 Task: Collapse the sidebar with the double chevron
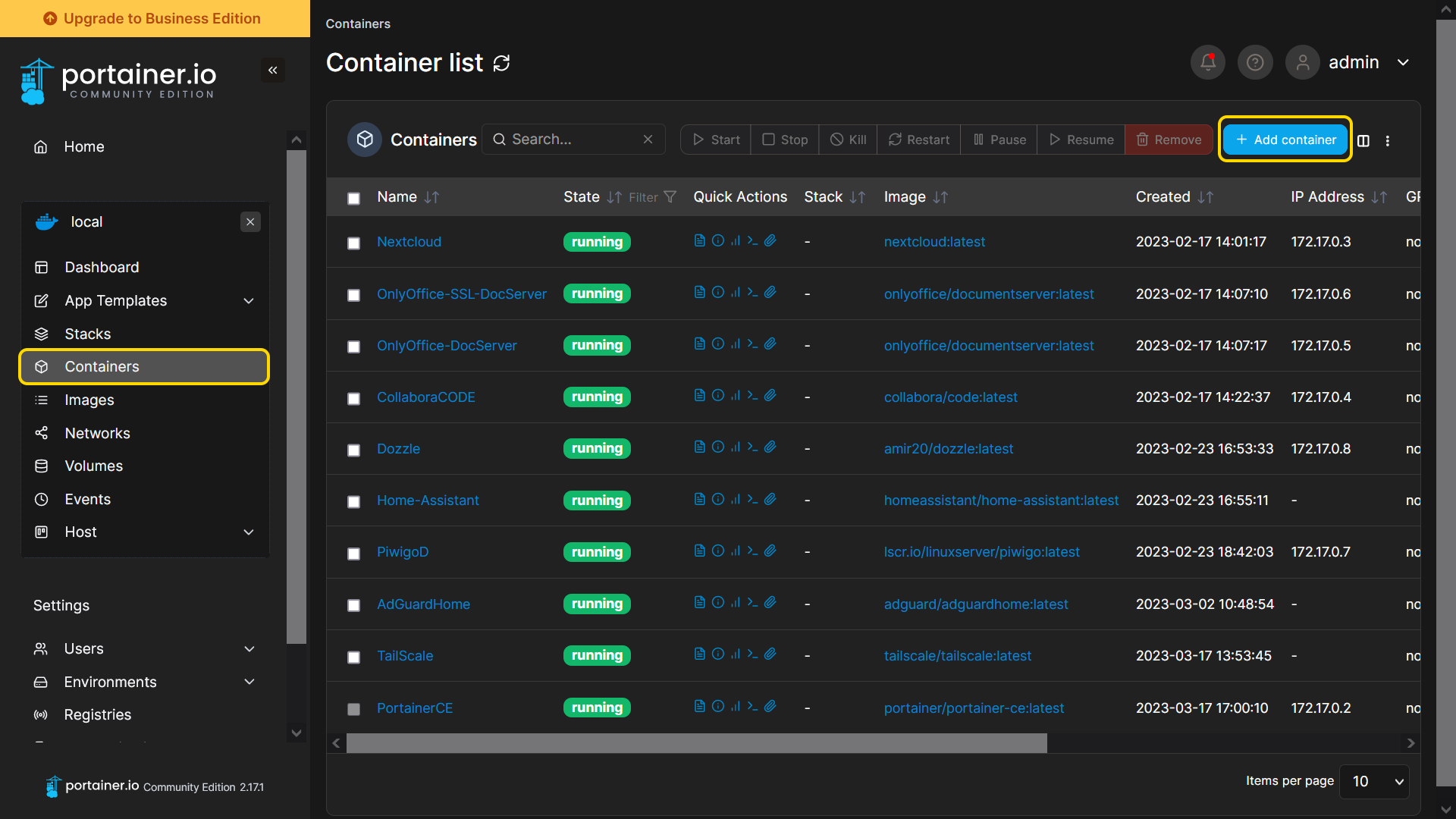pyautogui.click(x=273, y=71)
